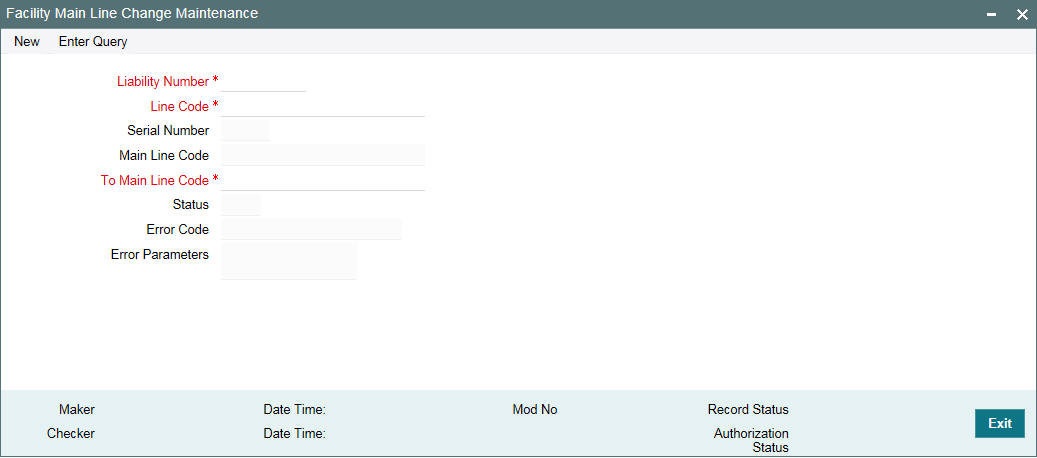The image size is (1037, 458).
Task: Select the Main Line Code field
Action: pos(323,155)
